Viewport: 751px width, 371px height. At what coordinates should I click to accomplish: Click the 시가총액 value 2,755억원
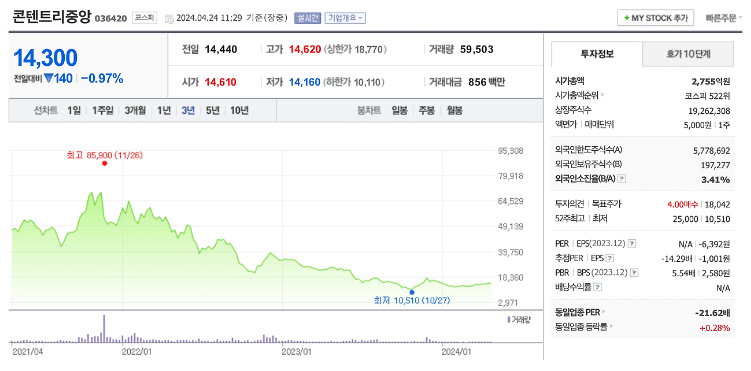(x=711, y=81)
